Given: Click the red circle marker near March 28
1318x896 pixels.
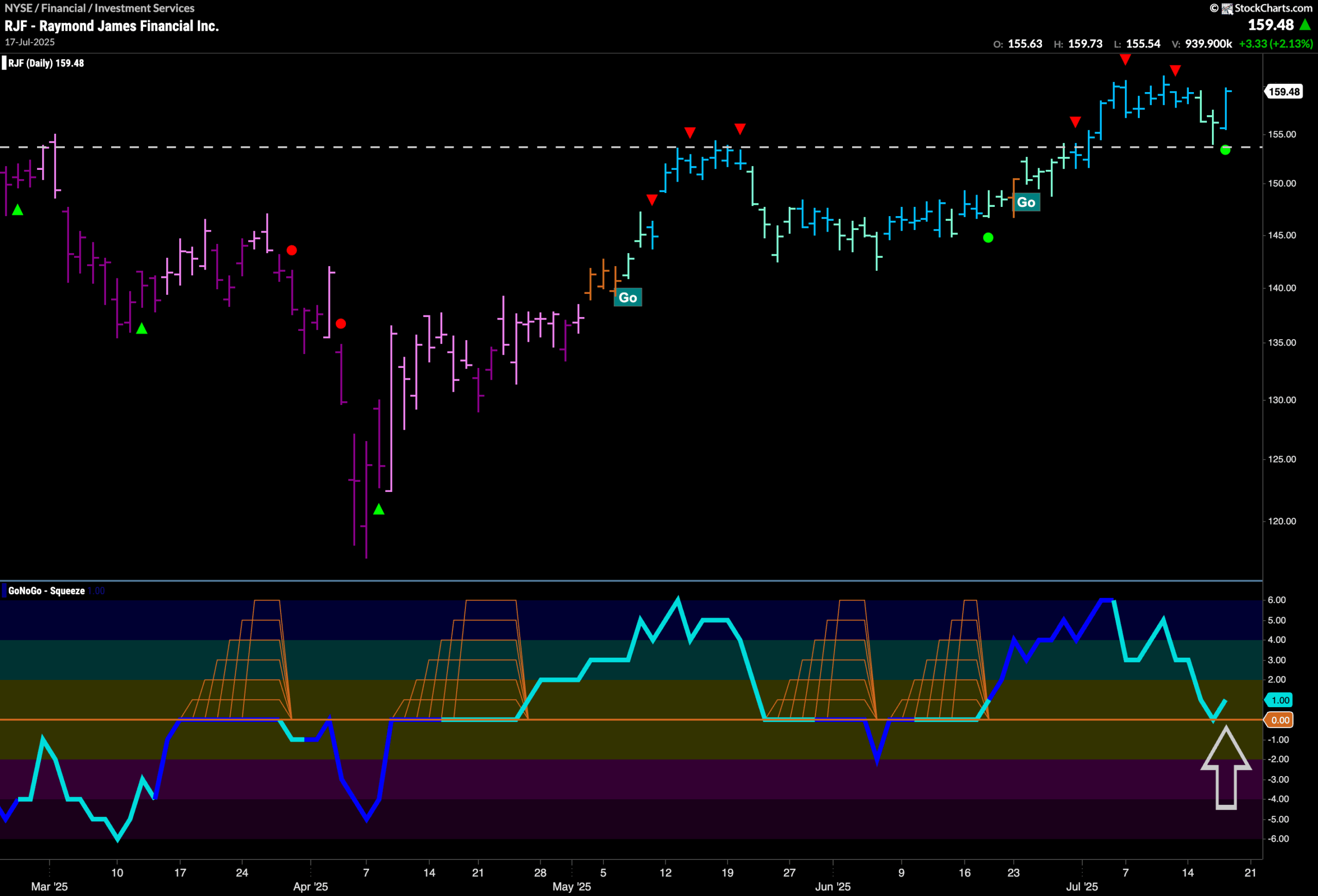Looking at the screenshot, I should click(x=291, y=250).
